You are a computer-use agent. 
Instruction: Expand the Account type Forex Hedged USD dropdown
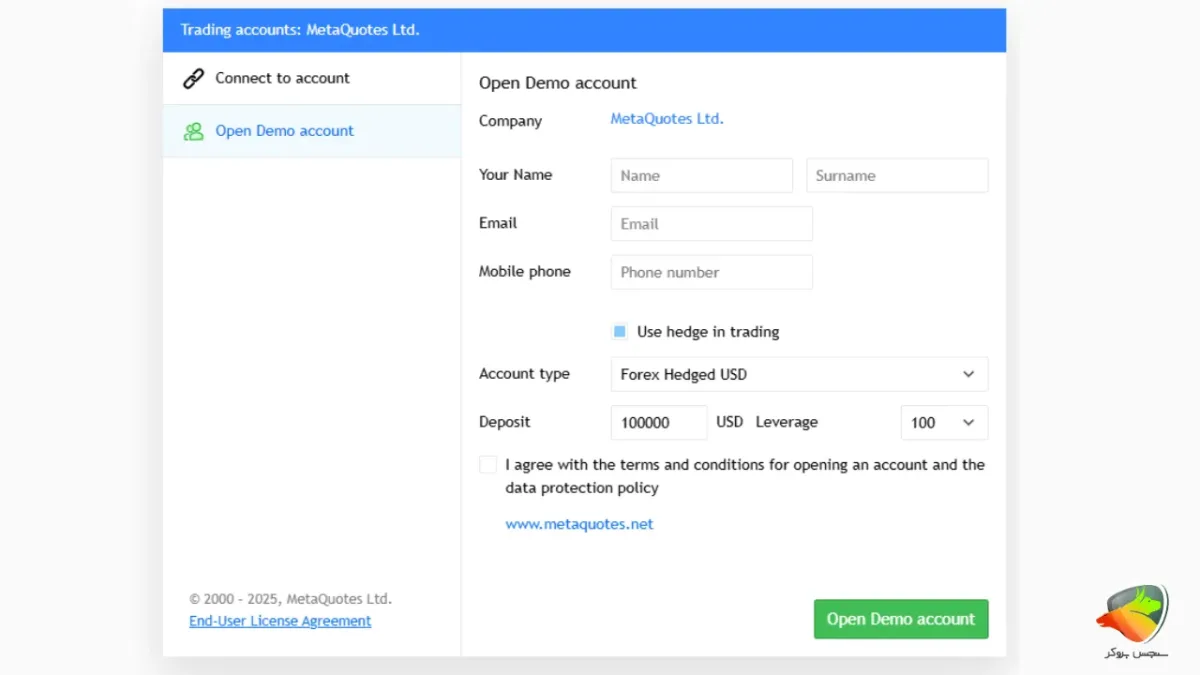[799, 374]
